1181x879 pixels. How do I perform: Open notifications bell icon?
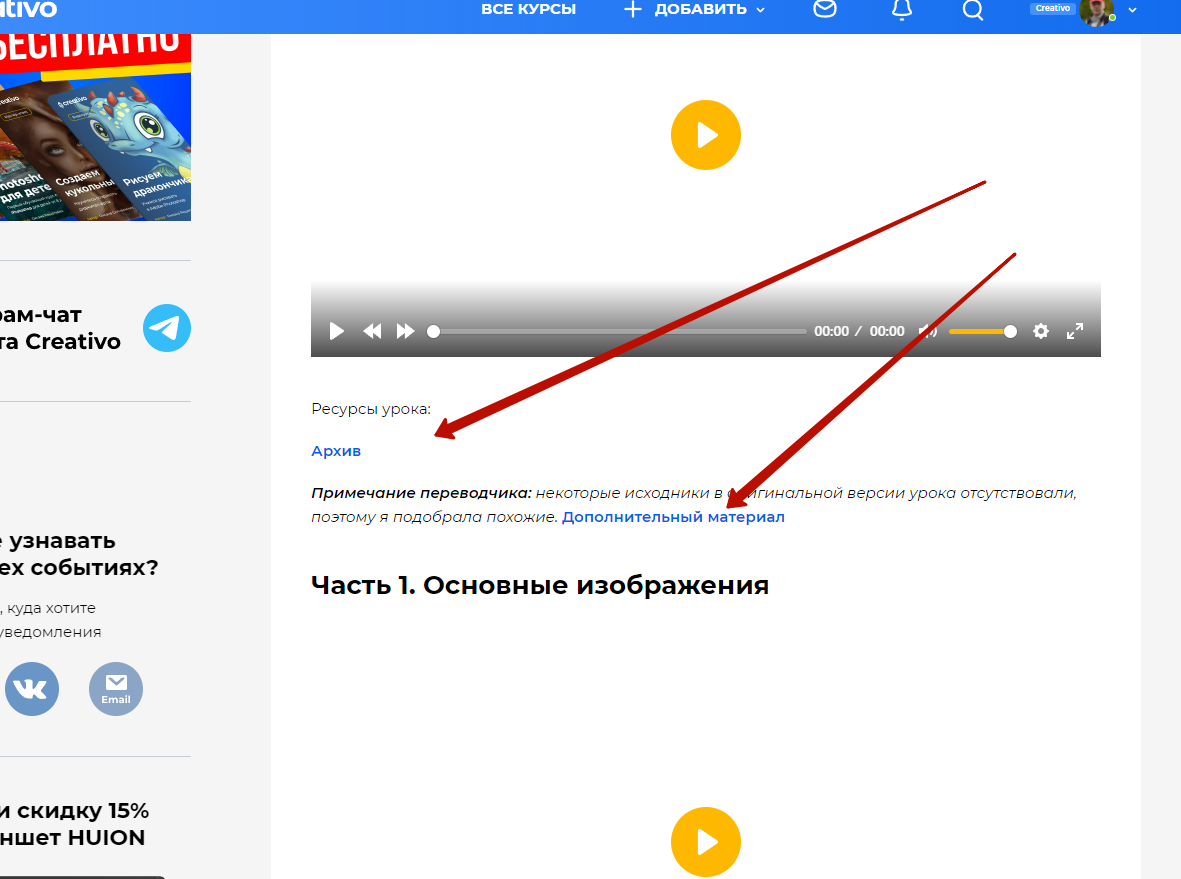(902, 10)
